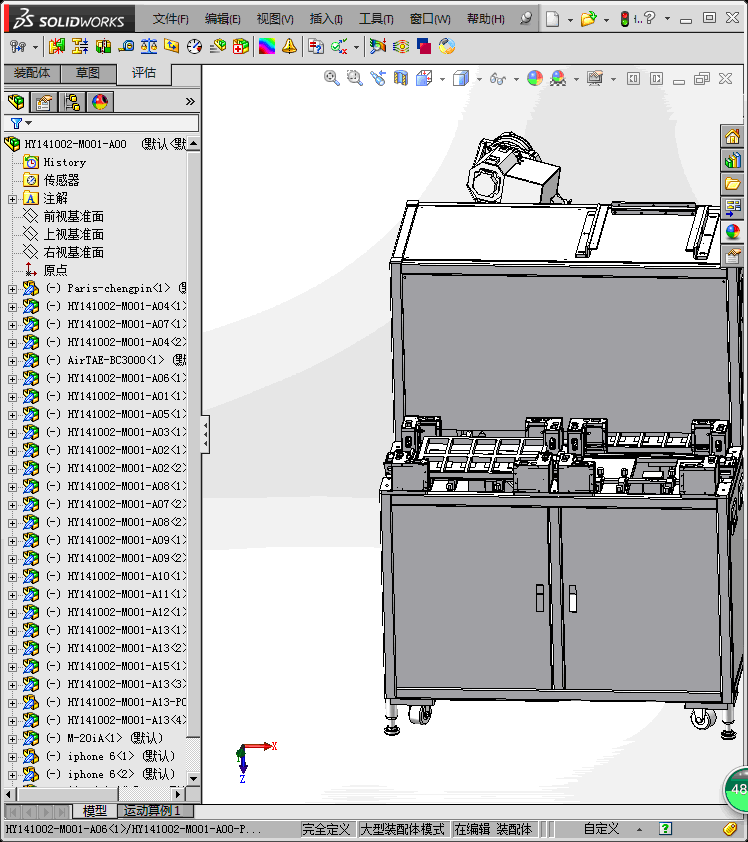Viewport: 748px width, 842px height.
Task: Expand the 注解 annotations folder
Action: coord(12,199)
